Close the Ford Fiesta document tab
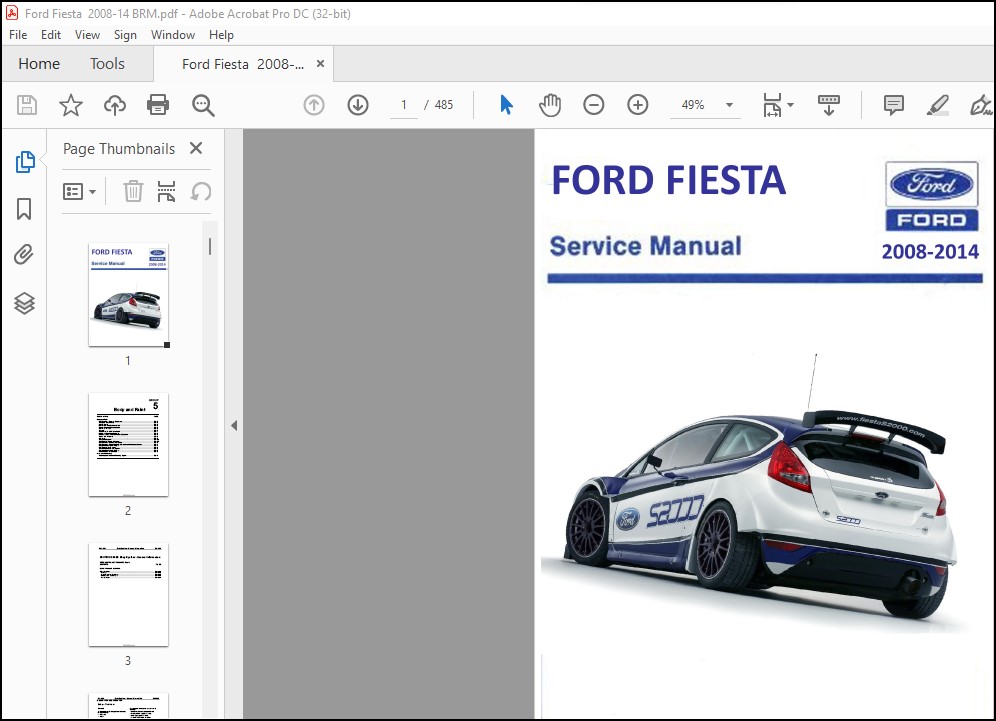Screen dimensions: 996x721 [x=321, y=64]
